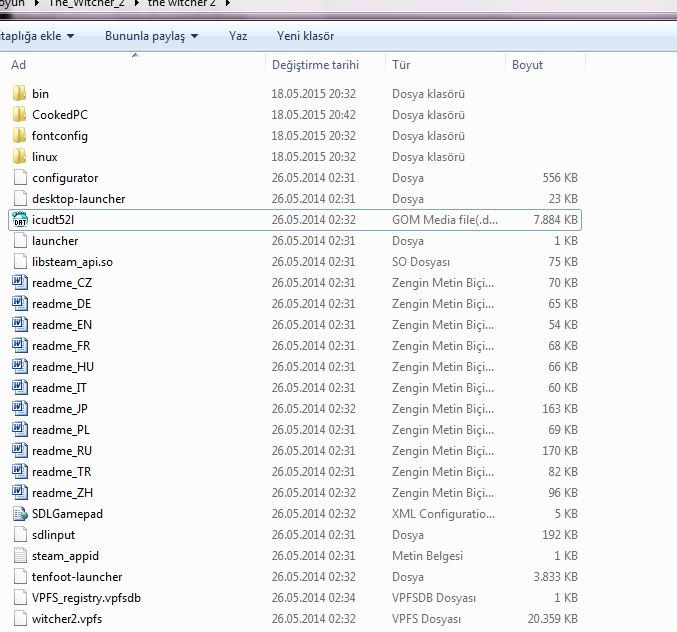
Task: Click the file name 'VPFS_registry.vpfsdb'
Action: pyautogui.click(x=86, y=598)
